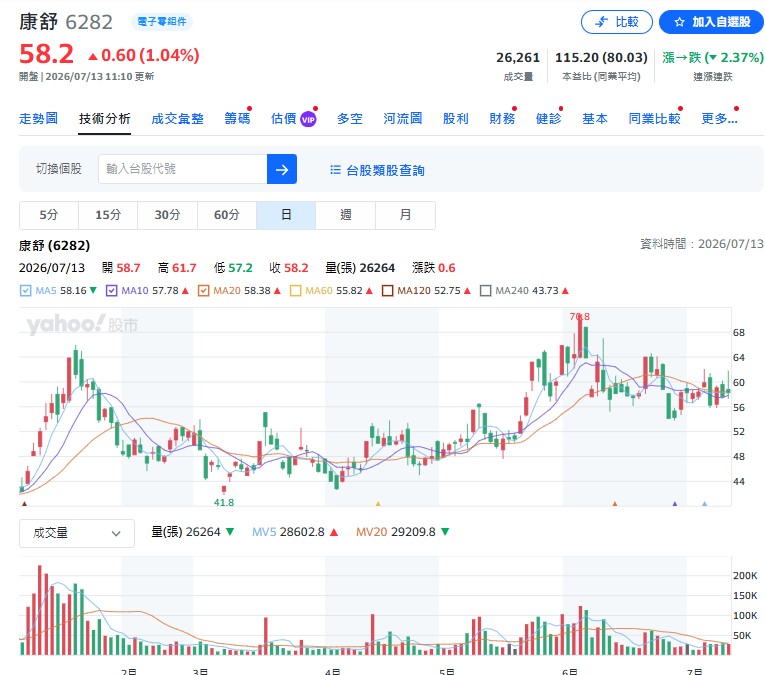Open the 基本 tab
765x675 pixels.
tap(595, 119)
